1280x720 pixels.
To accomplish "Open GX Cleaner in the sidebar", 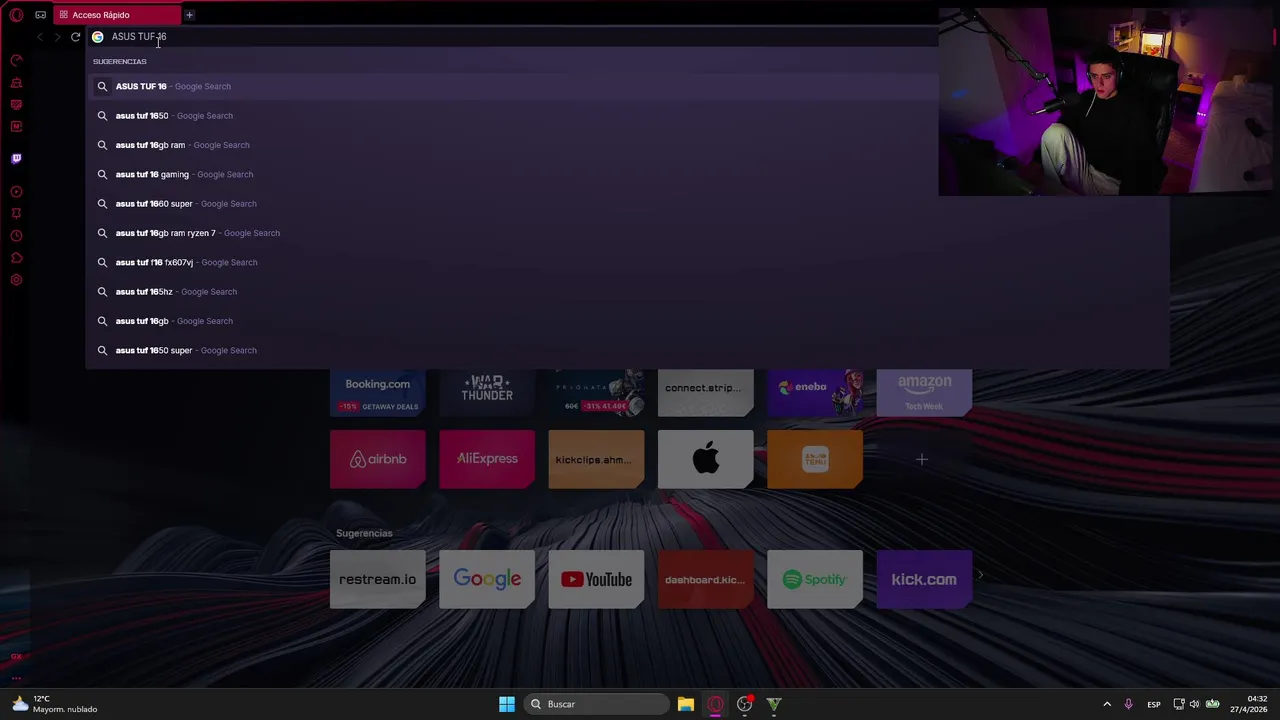I will pos(16,83).
